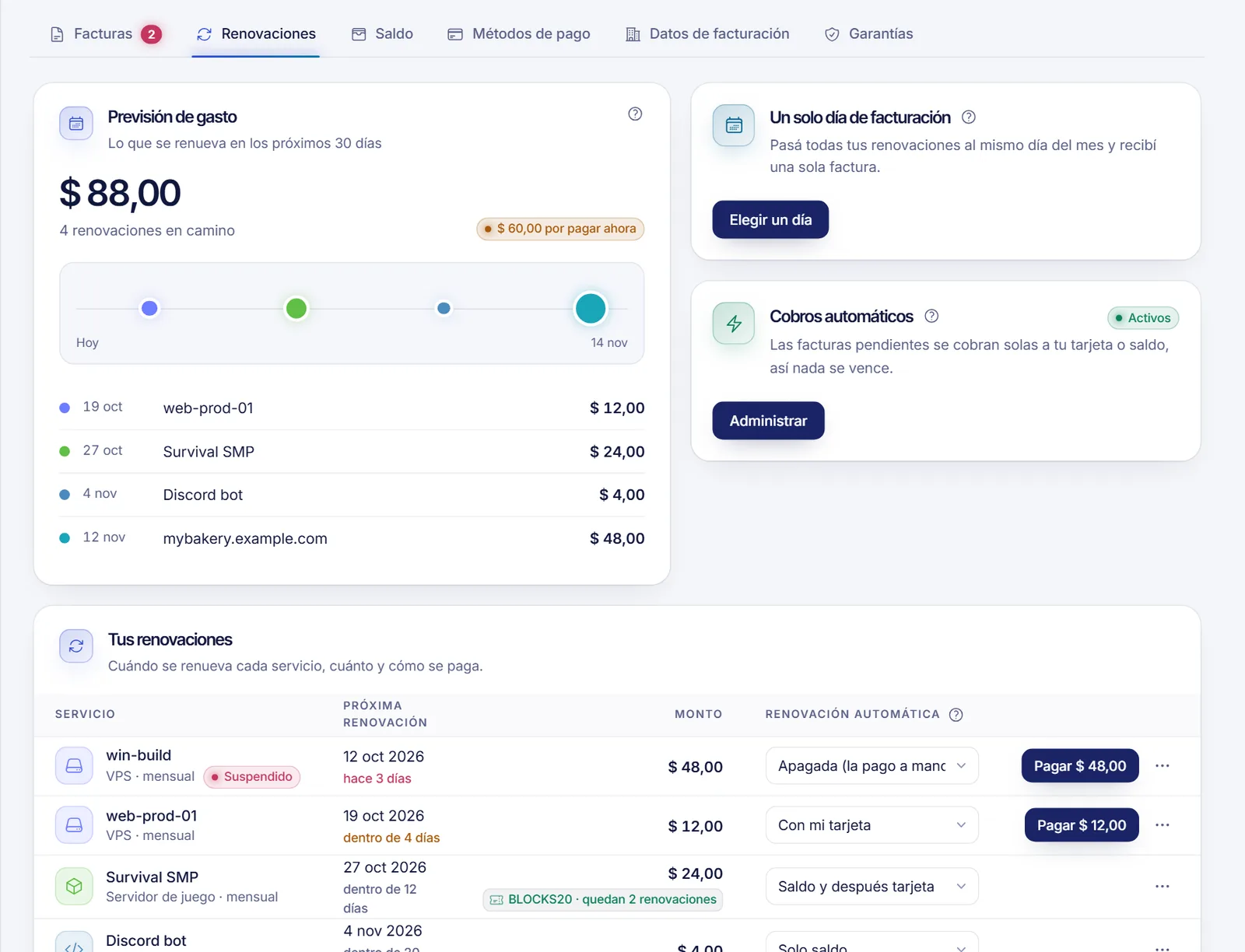Click refresh icon beside Tus renovaciones

(x=76, y=646)
